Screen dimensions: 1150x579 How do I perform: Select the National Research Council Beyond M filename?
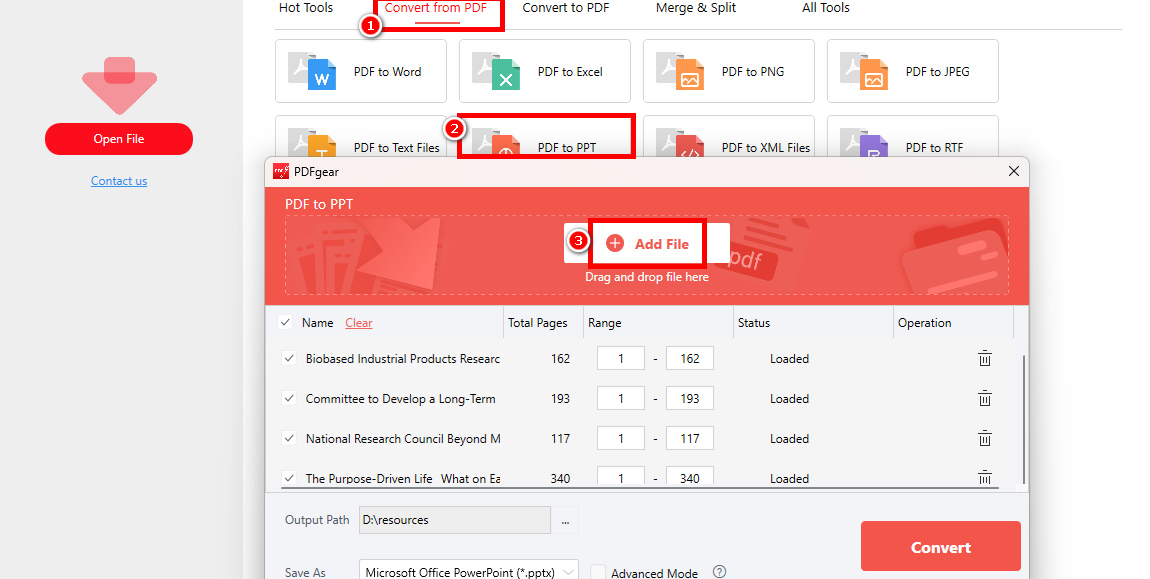403,439
